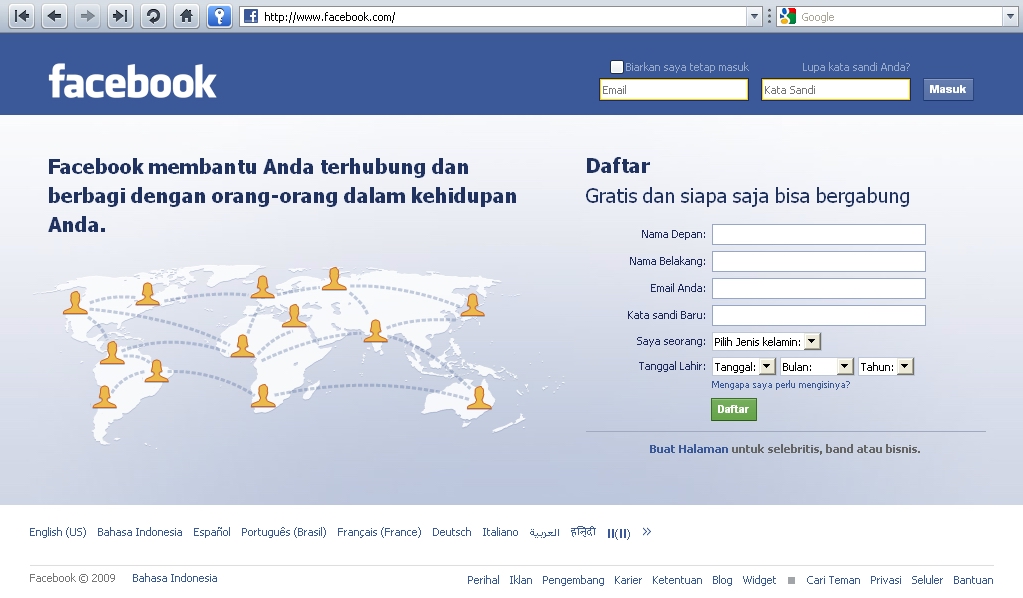Open Ketentuan footer link
This screenshot has height=598, width=1023.
pos(677,580)
